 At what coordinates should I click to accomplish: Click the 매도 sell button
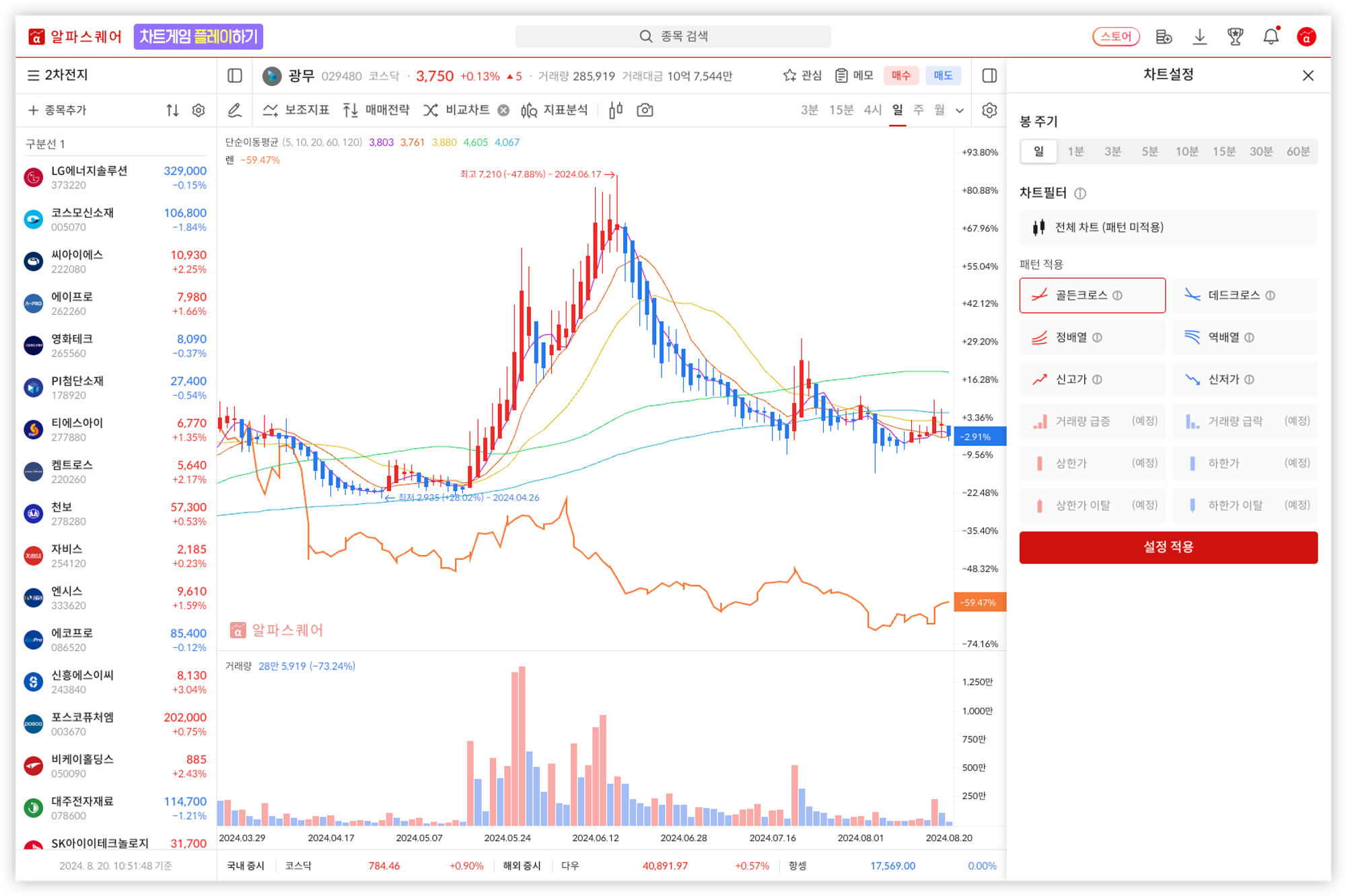pyautogui.click(x=943, y=75)
